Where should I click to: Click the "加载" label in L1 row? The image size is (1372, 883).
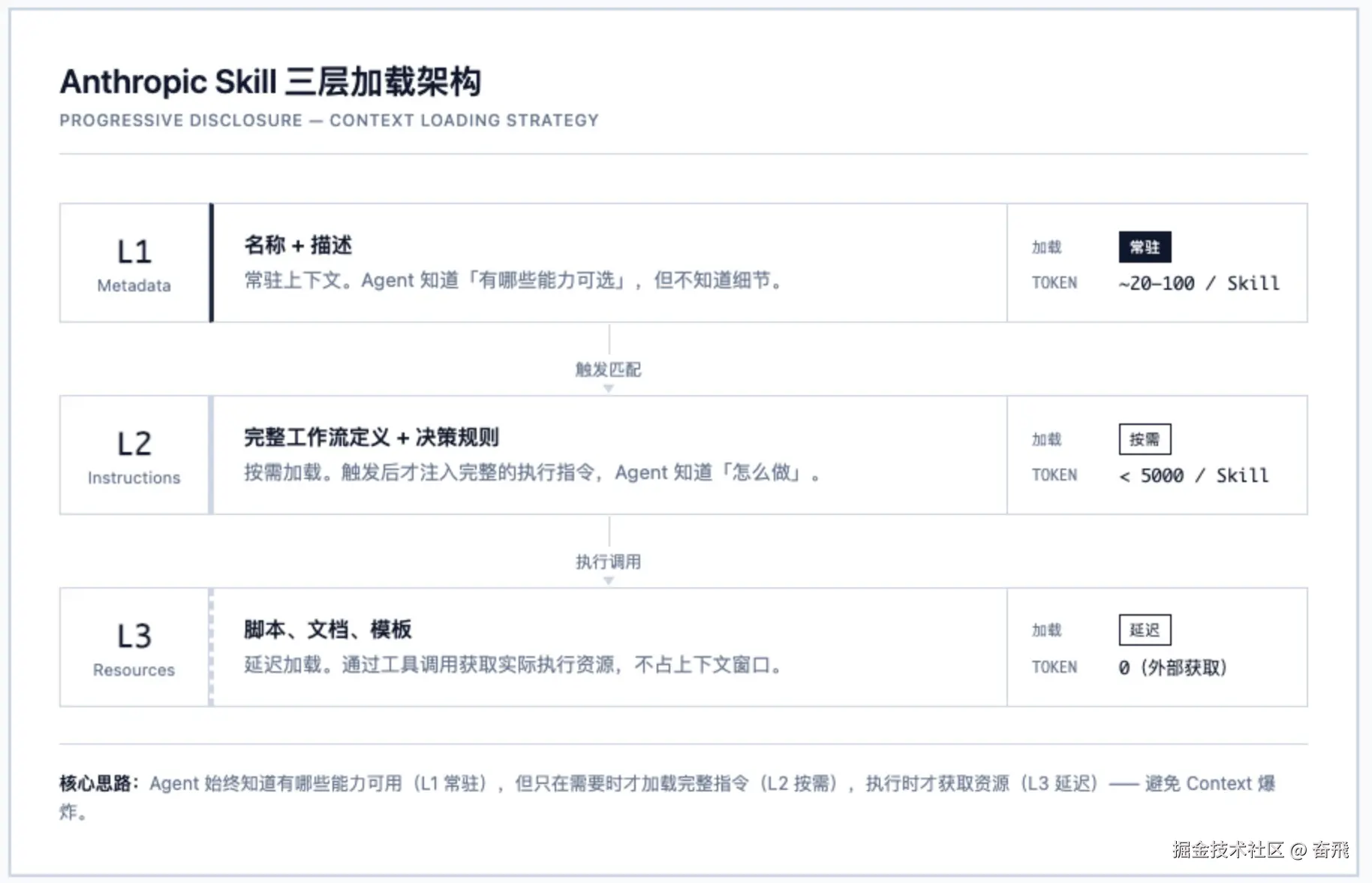1046,247
